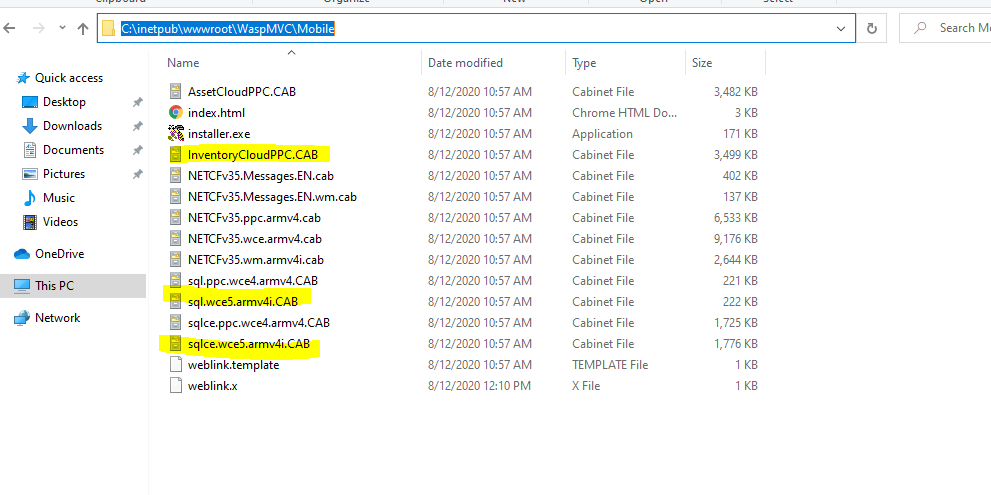Image resolution: width=991 pixels, height=495 pixels.
Task: Select the InventoryCloudPPC.CAB file name
Action: point(253,155)
